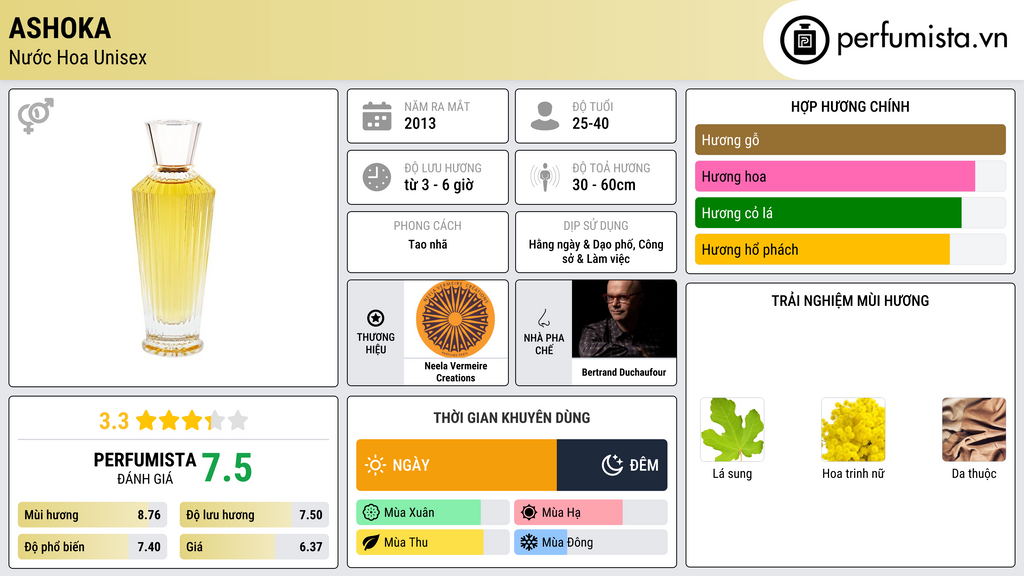
Task: Click the moon icon in the Đêm bar
Action: tap(612, 465)
